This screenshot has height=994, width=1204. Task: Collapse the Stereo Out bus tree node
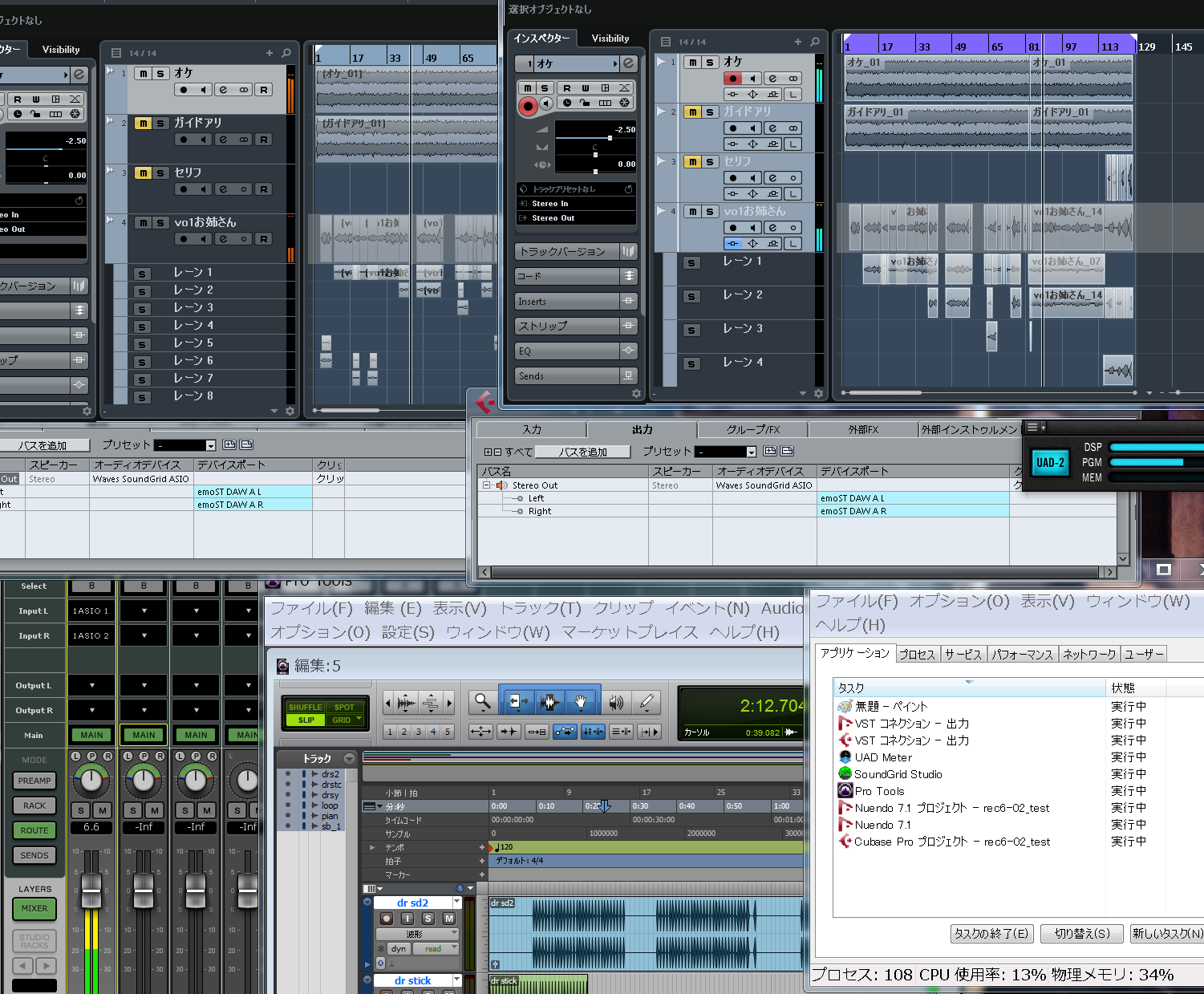[487, 485]
